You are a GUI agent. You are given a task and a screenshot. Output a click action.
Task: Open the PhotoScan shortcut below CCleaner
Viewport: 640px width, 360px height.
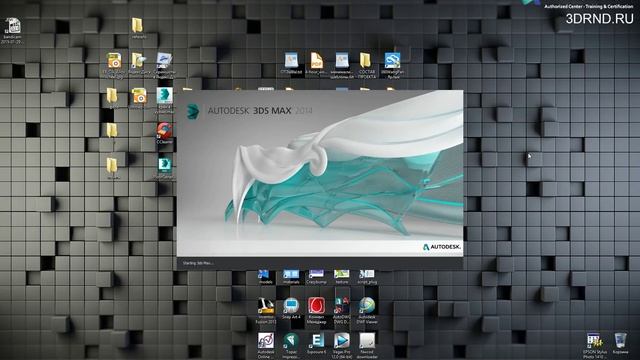164,168
